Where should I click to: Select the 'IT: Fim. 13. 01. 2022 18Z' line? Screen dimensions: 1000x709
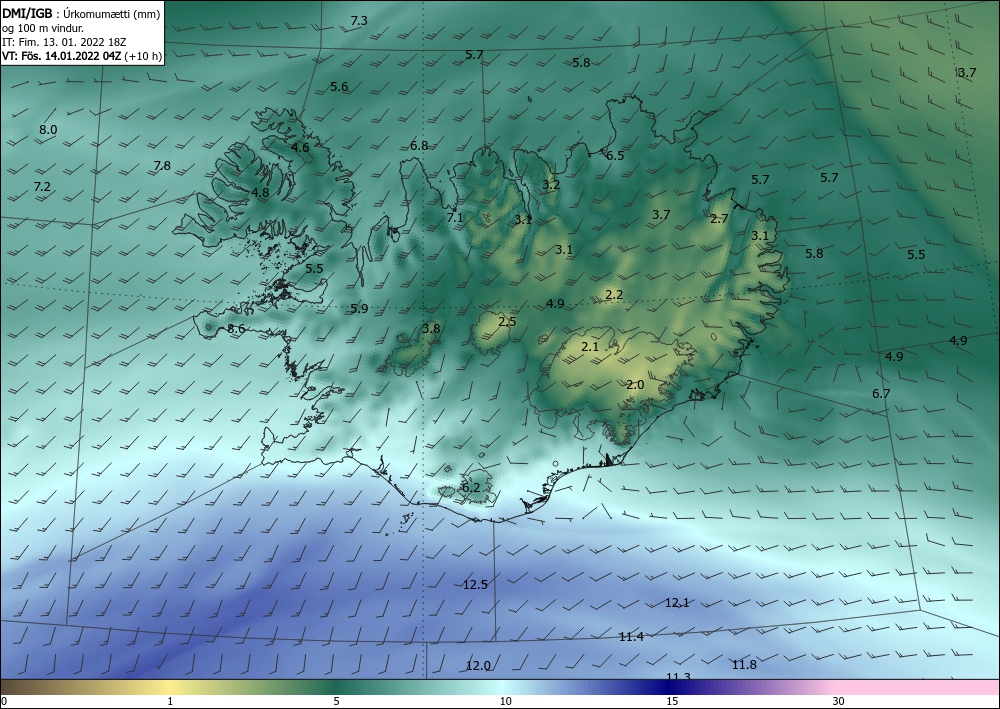pyautogui.click(x=64, y=42)
